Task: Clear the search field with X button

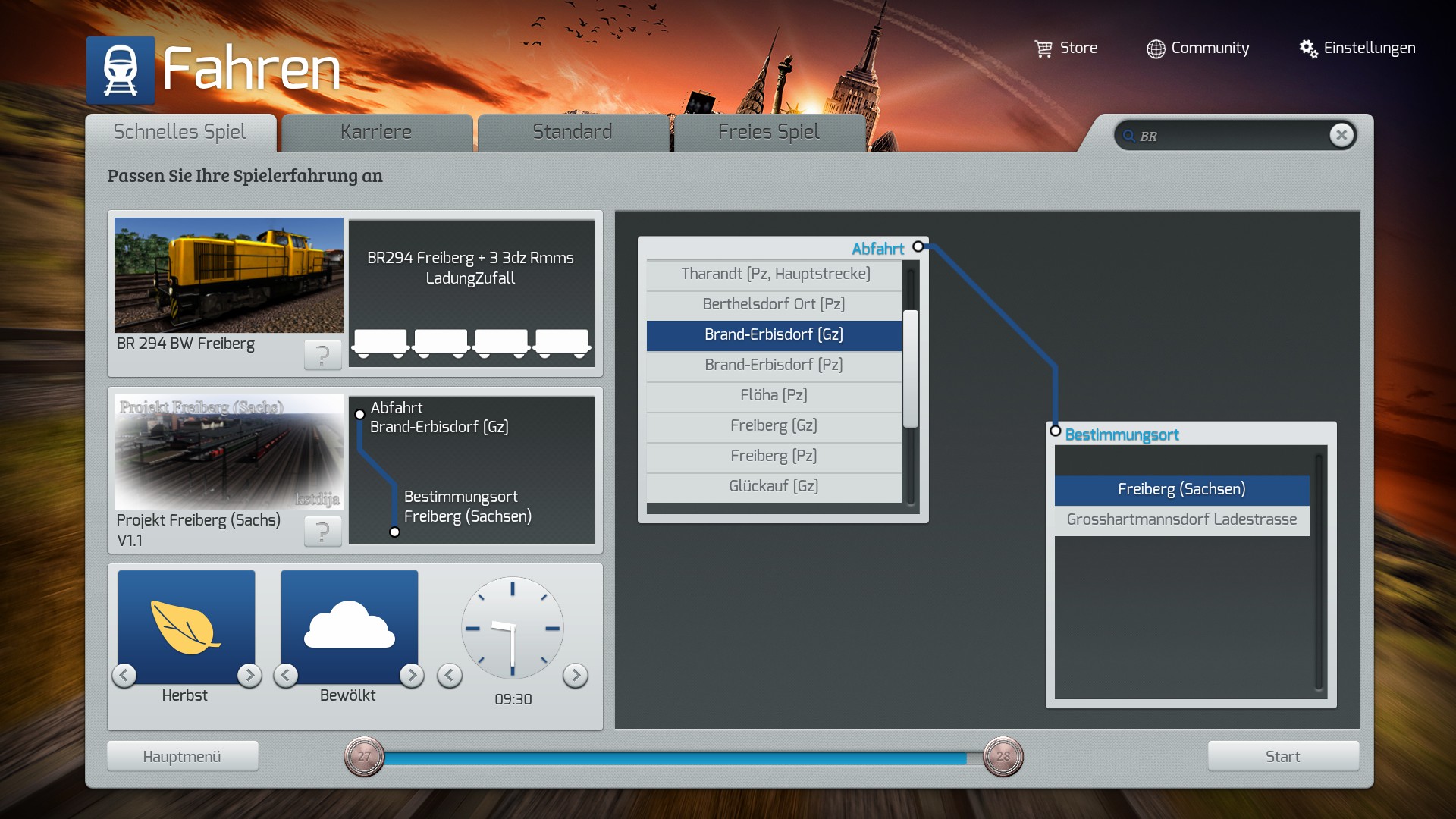Action: coord(1341,135)
